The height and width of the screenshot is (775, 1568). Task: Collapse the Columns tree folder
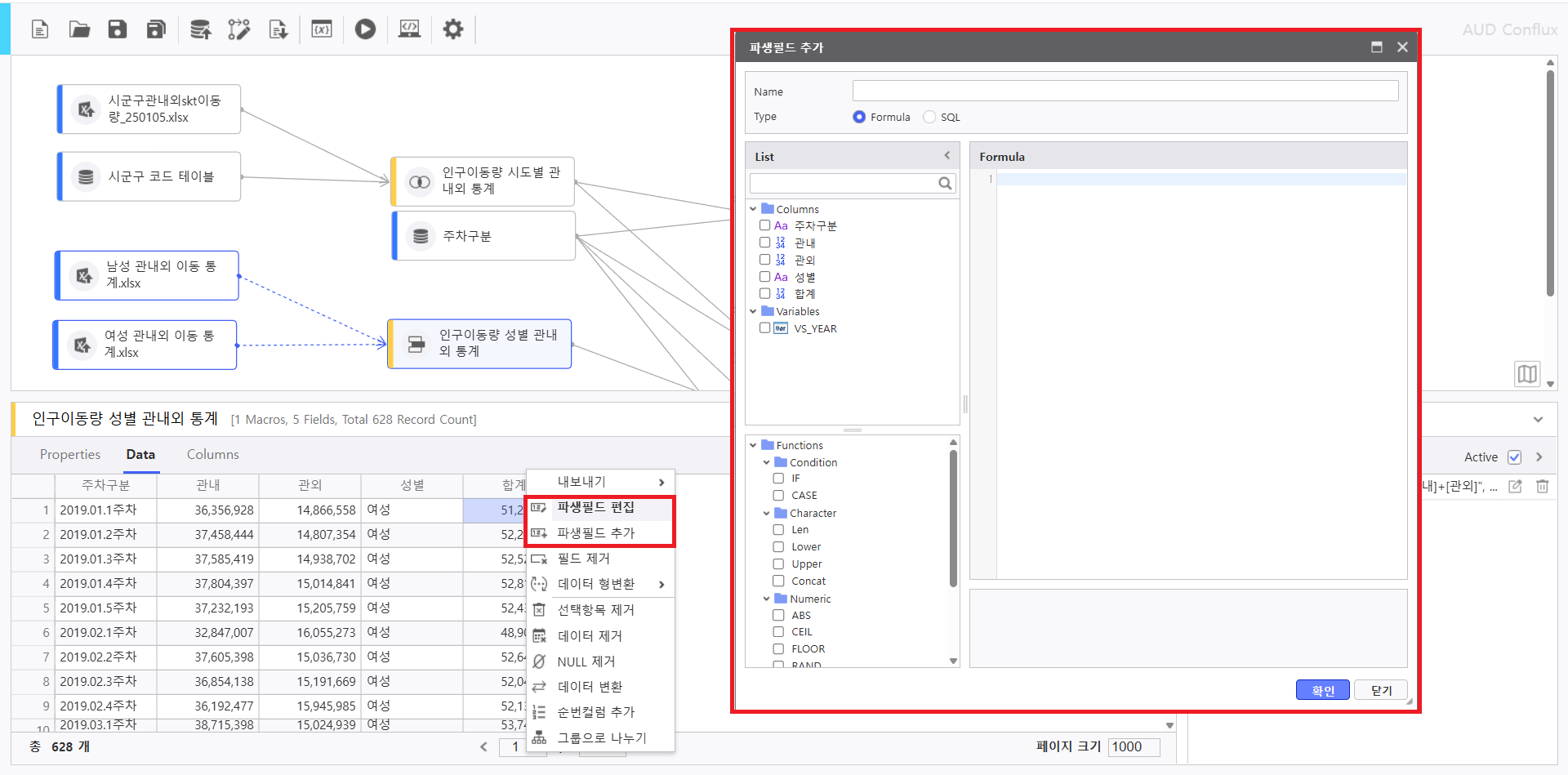click(x=753, y=209)
